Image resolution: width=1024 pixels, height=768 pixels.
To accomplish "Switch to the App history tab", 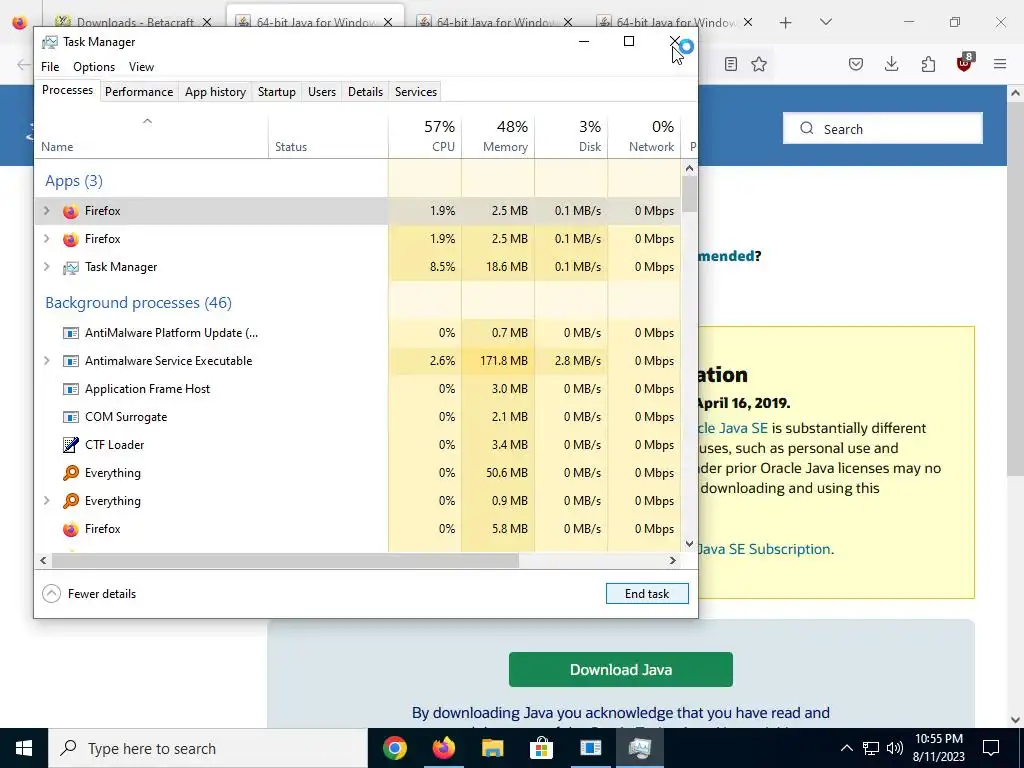I will pos(216,92).
